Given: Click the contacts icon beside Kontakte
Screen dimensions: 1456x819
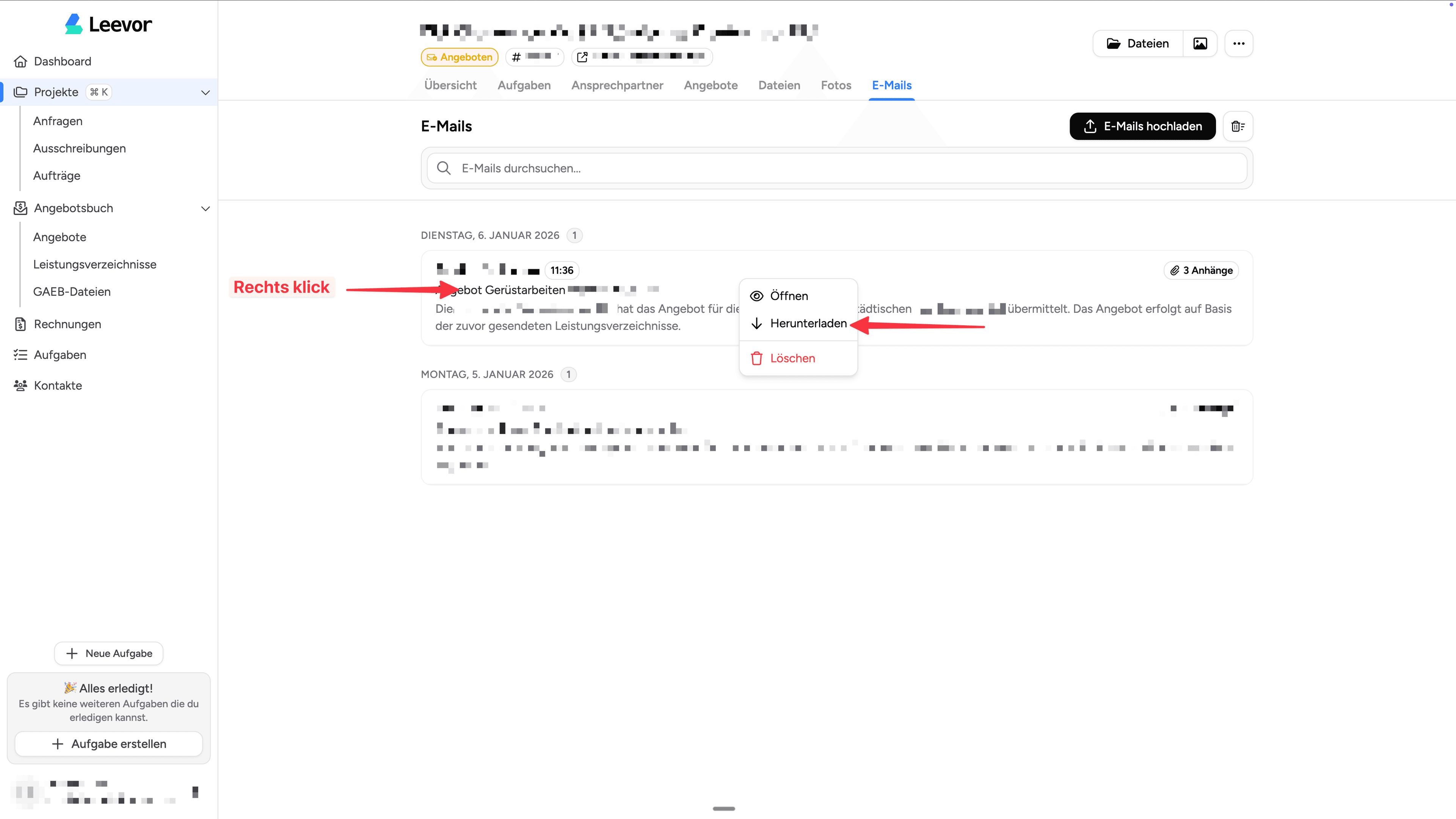Looking at the screenshot, I should [x=20, y=385].
